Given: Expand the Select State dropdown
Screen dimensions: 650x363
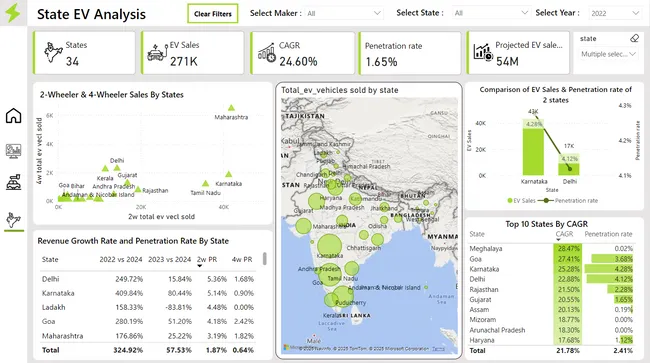Looking at the screenshot, I should [x=491, y=13].
